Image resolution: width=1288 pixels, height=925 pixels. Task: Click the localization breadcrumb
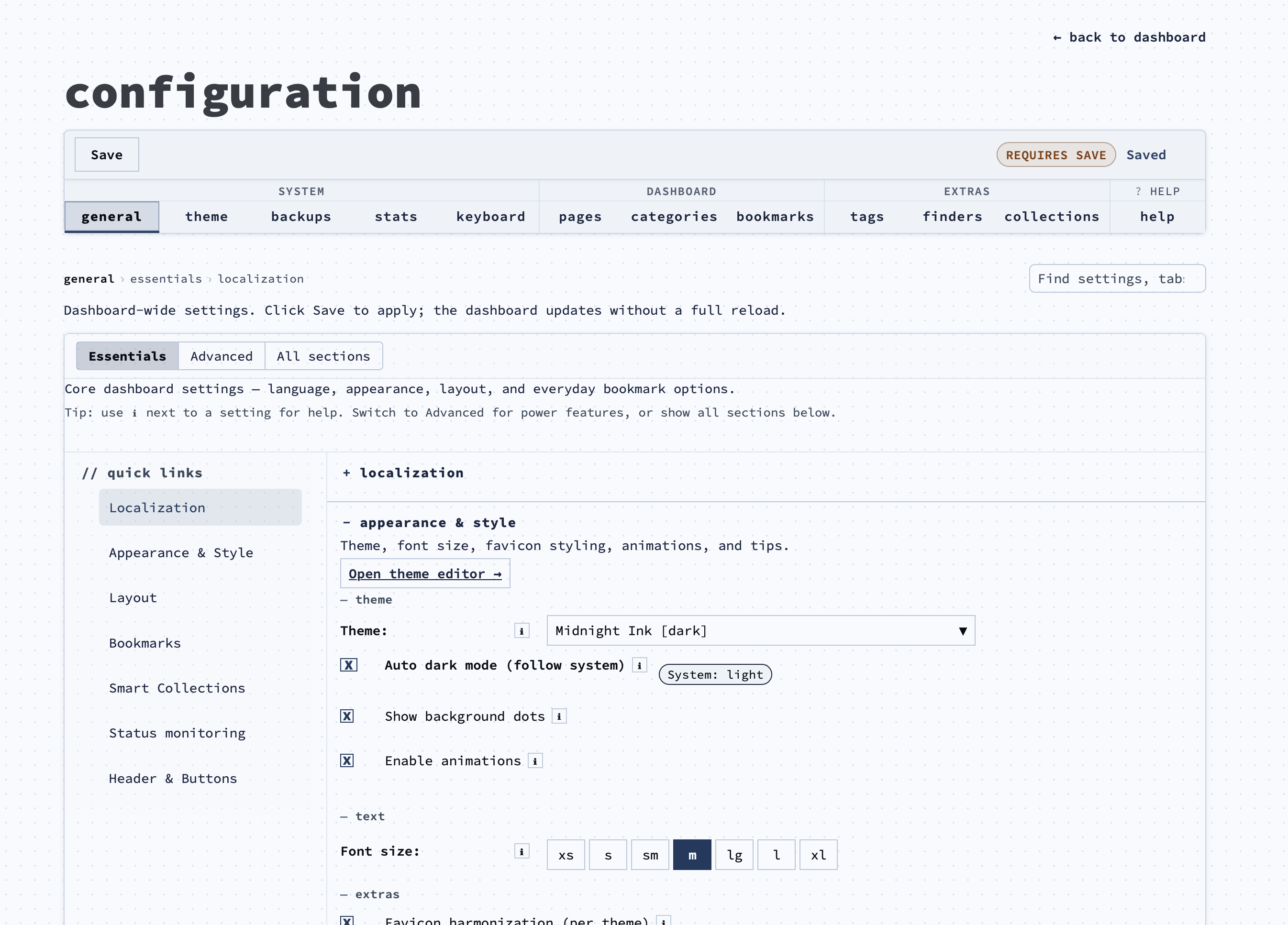pyautogui.click(x=261, y=279)
